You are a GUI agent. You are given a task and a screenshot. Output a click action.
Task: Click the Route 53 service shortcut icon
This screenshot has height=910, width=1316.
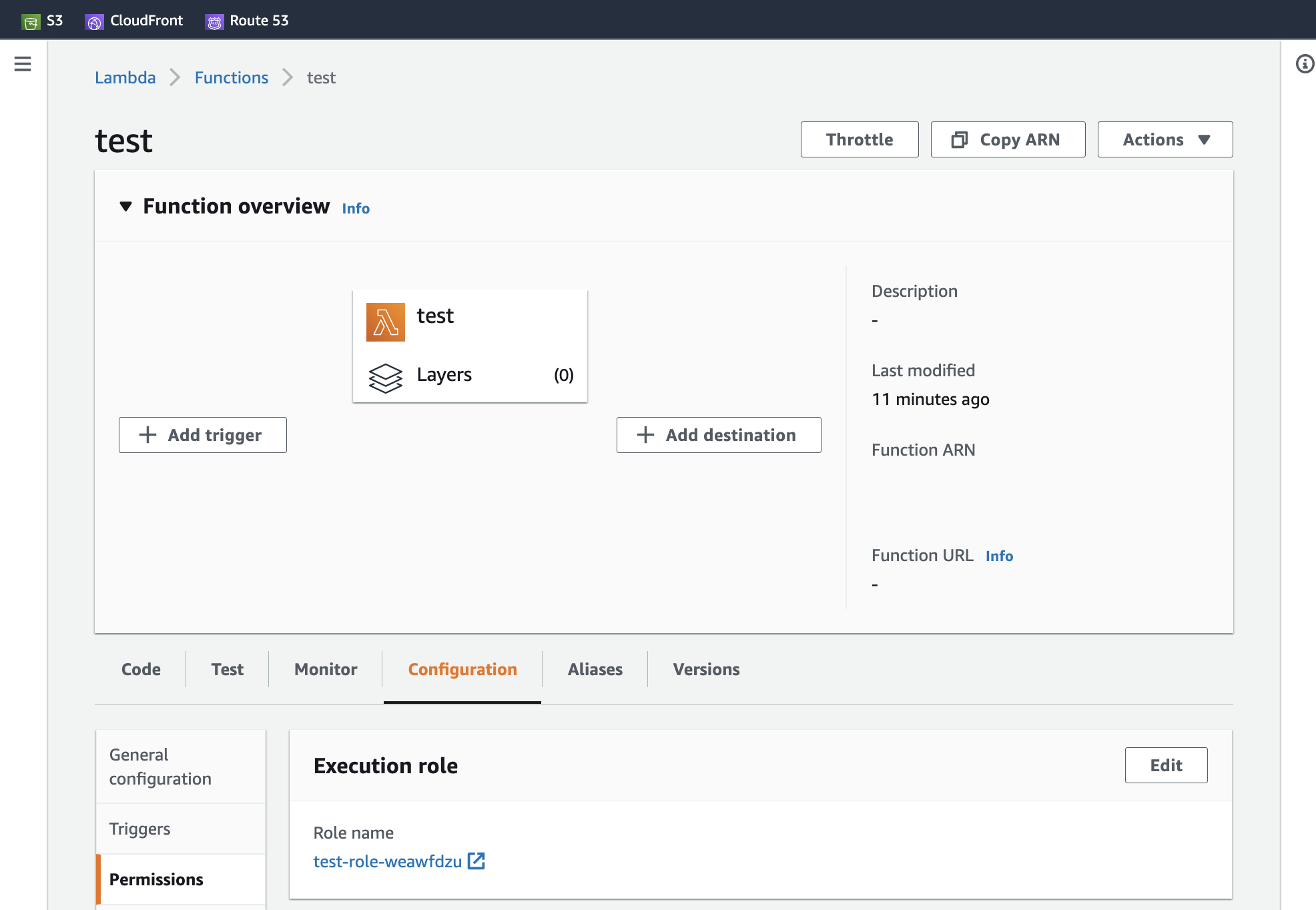tap(214, 21)
